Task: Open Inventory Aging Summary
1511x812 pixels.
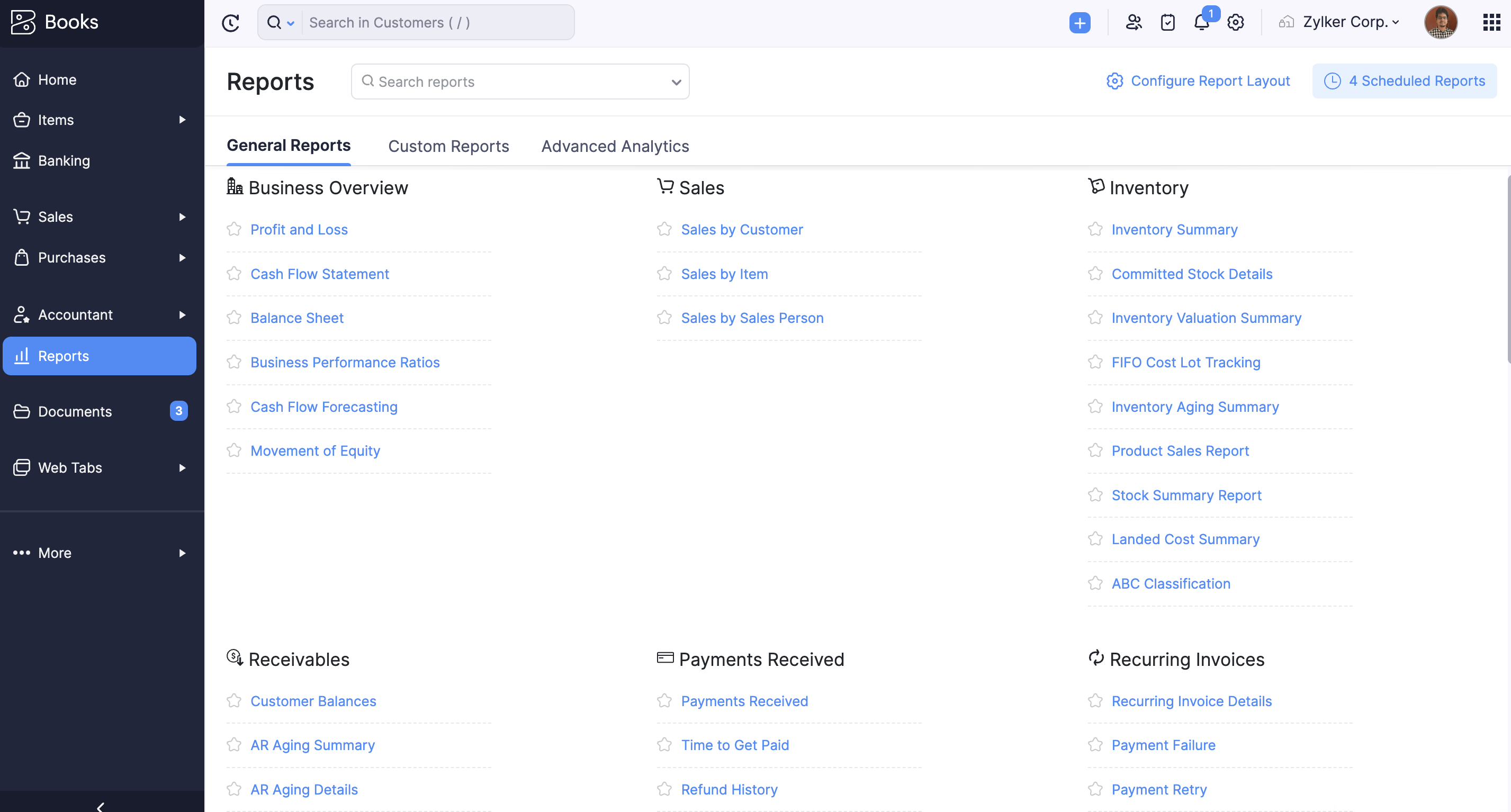Action: (1195, 408)
